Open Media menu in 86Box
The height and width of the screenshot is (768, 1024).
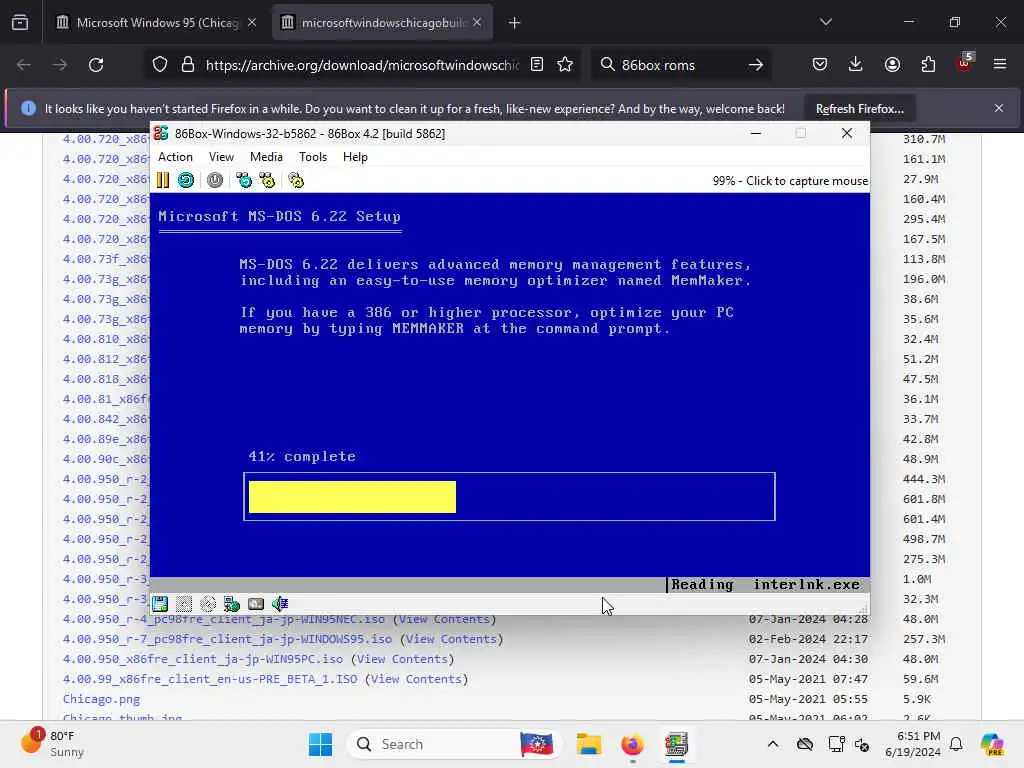click(x=266, y=157)
